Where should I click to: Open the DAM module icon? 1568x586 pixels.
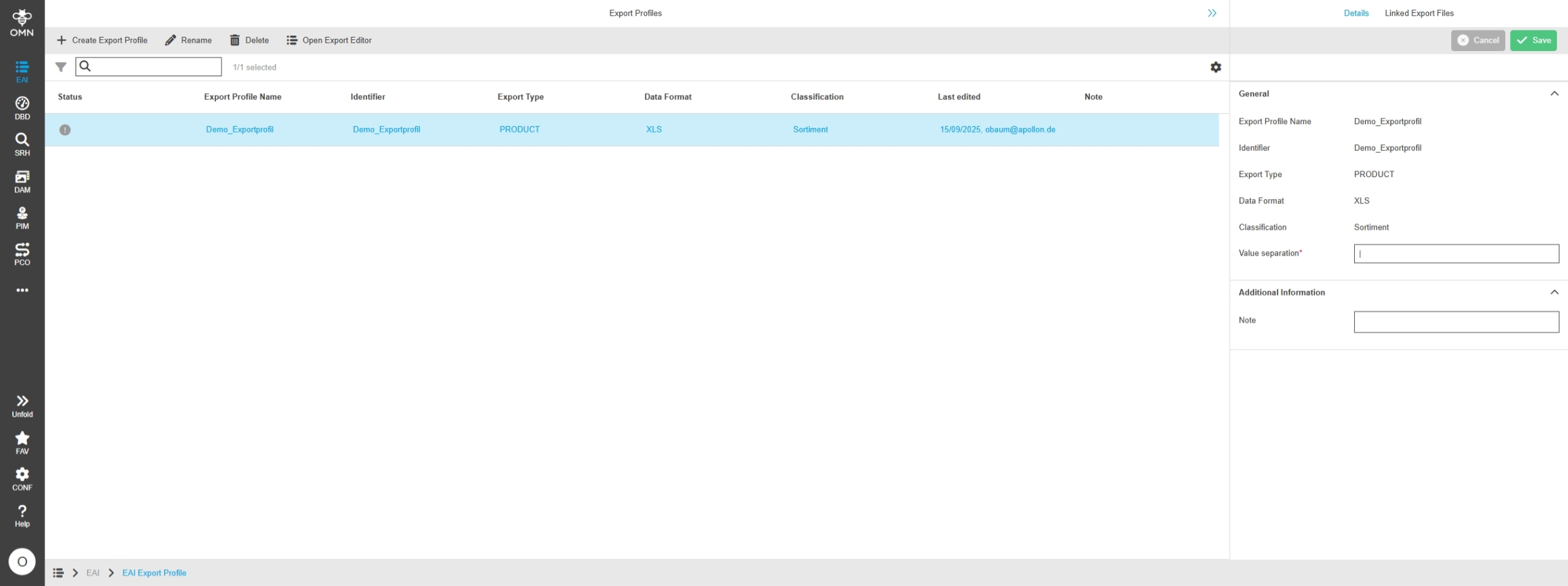tap(22, 181)
